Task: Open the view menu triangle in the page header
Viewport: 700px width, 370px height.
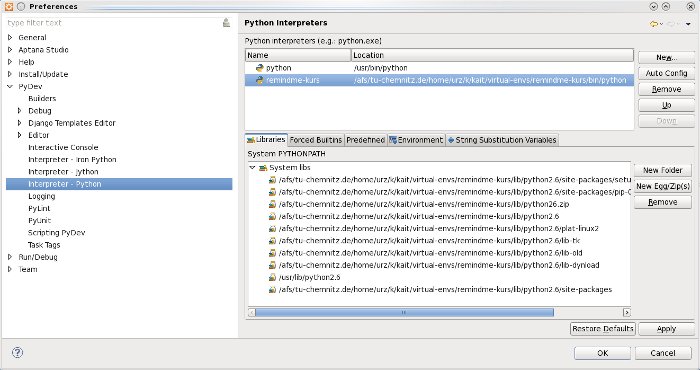Action: click(x=688, y=24)
